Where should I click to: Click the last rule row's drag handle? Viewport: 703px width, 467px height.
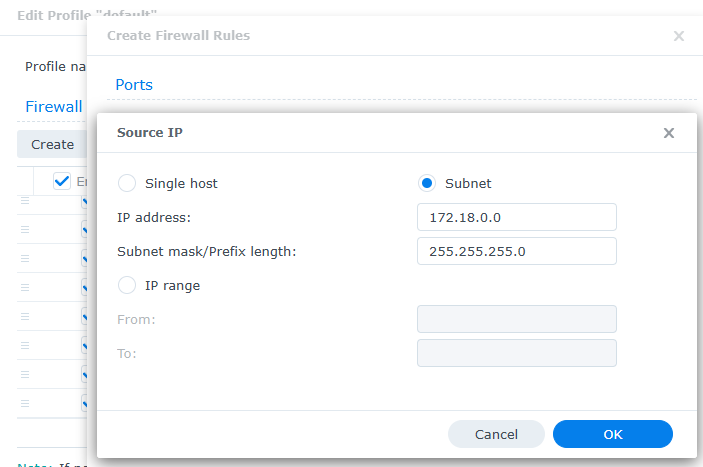coord(25,401)
